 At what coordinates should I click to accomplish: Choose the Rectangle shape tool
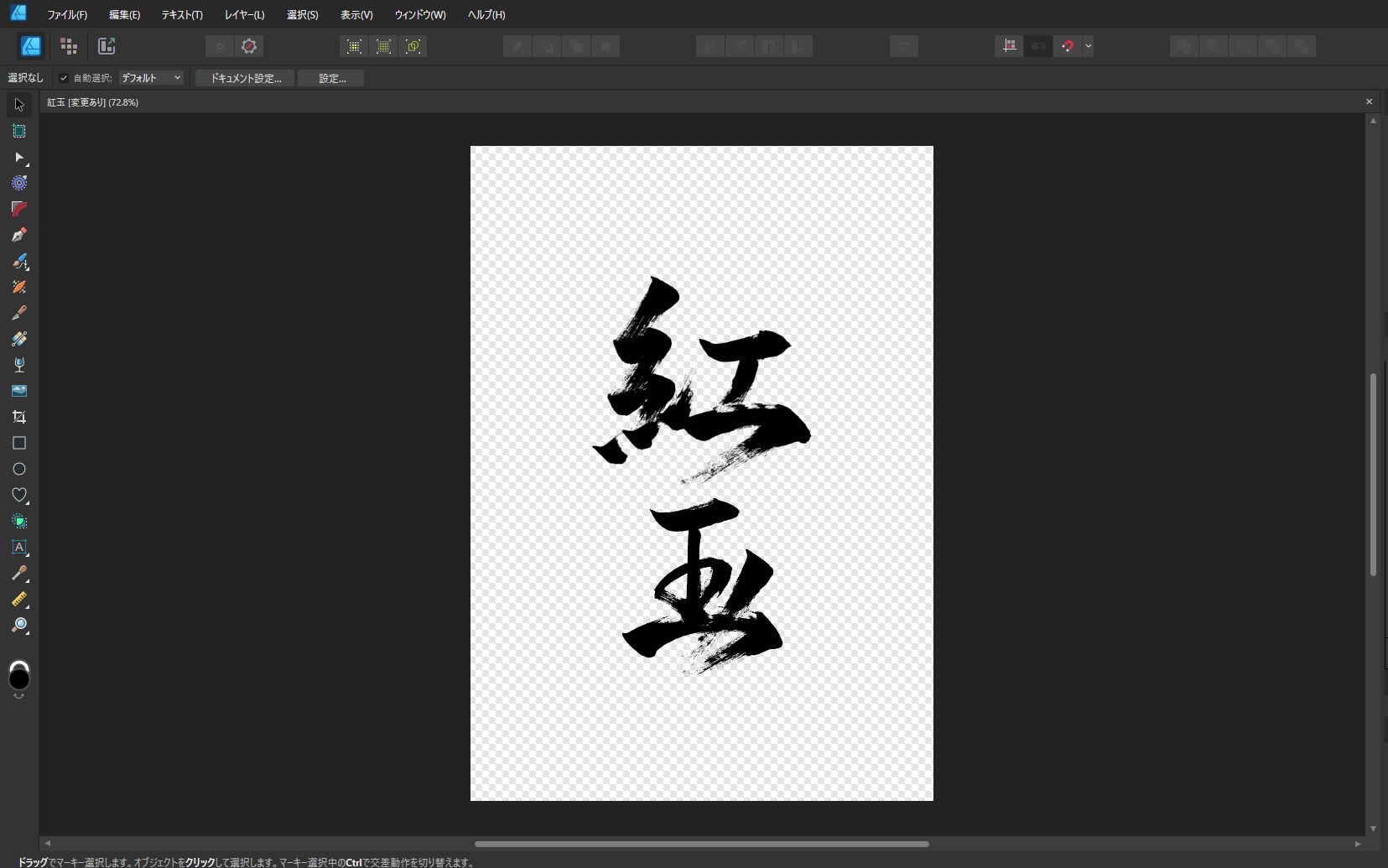19,443
